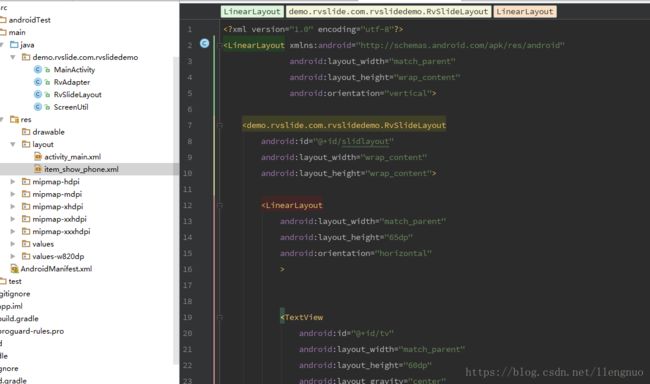Expand the mipmap-xxhdpi folder
Image resolution: width=650 pixels, height=384 pixels.
[x=13, y=219]
